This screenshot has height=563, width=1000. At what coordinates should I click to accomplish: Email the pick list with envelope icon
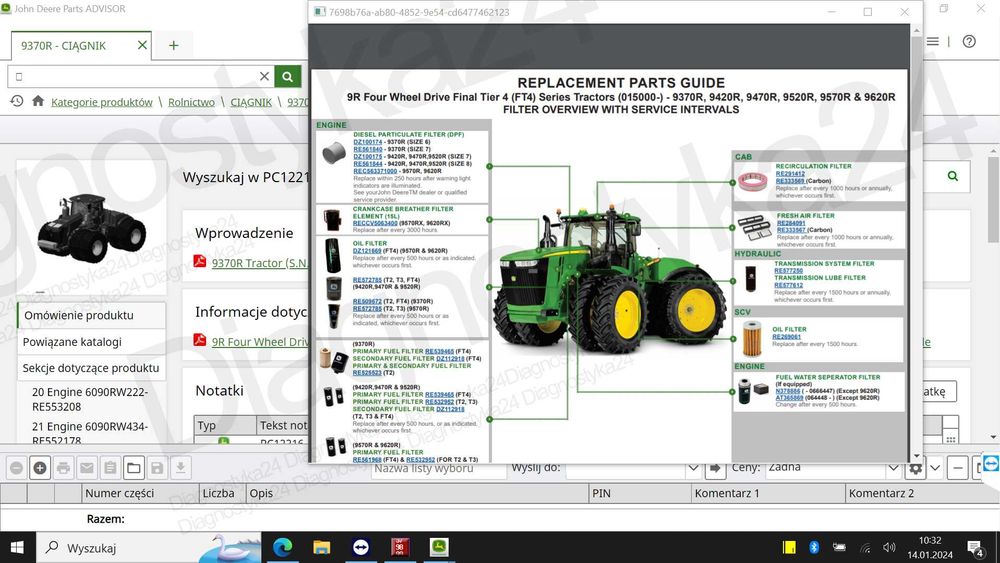[x=87, y=468]
